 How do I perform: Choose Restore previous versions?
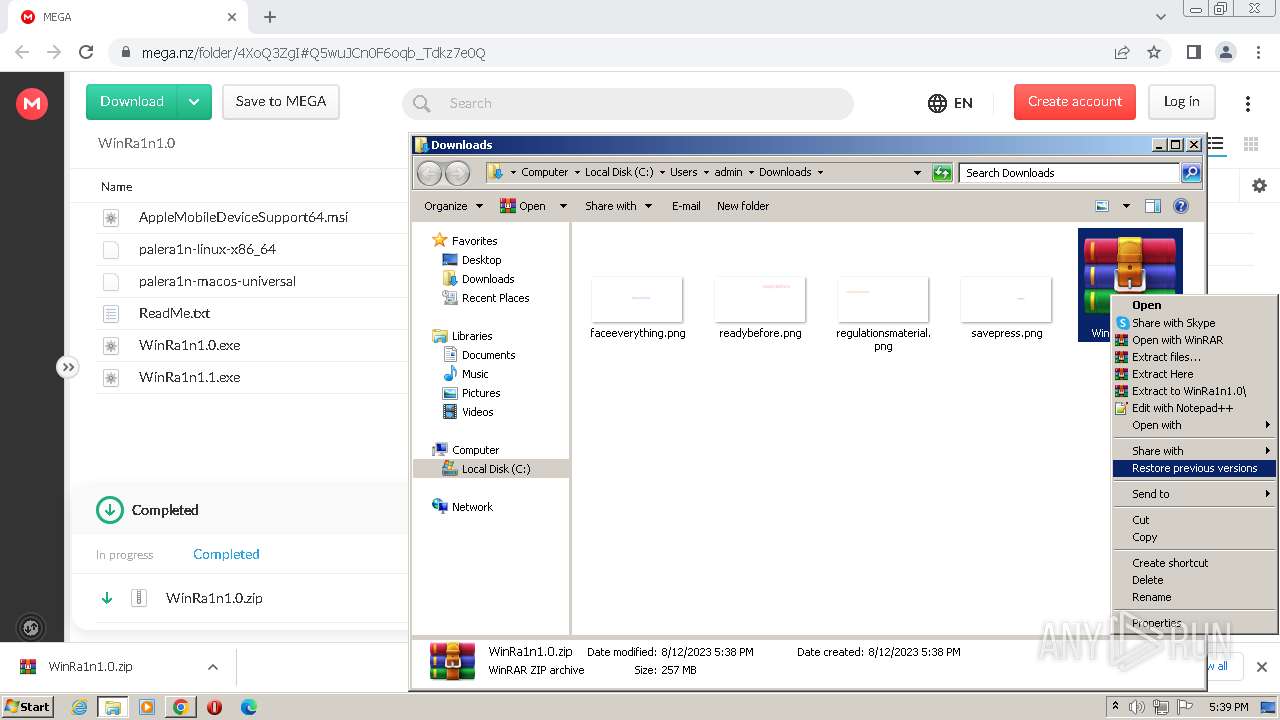coord(1194,468)
